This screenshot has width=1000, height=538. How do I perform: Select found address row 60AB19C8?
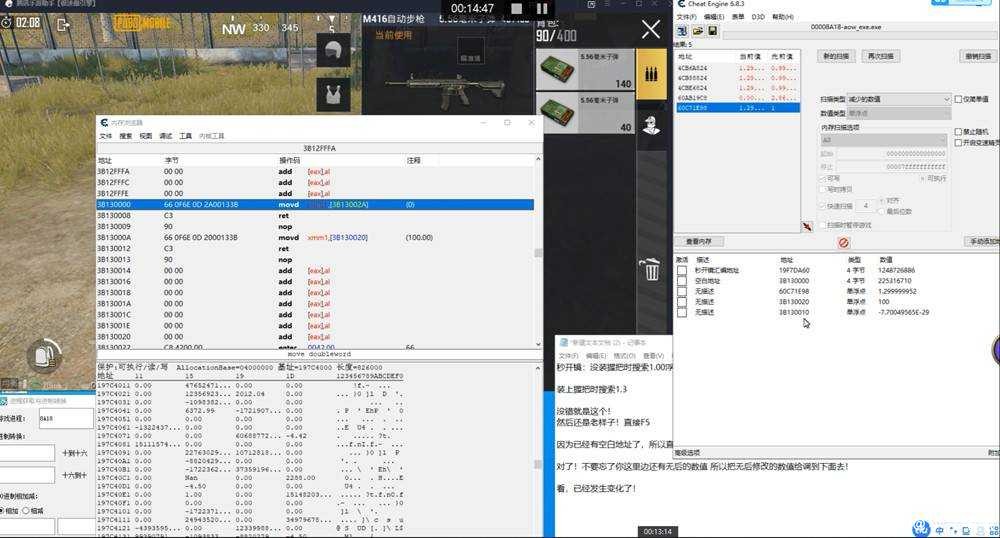737,98
